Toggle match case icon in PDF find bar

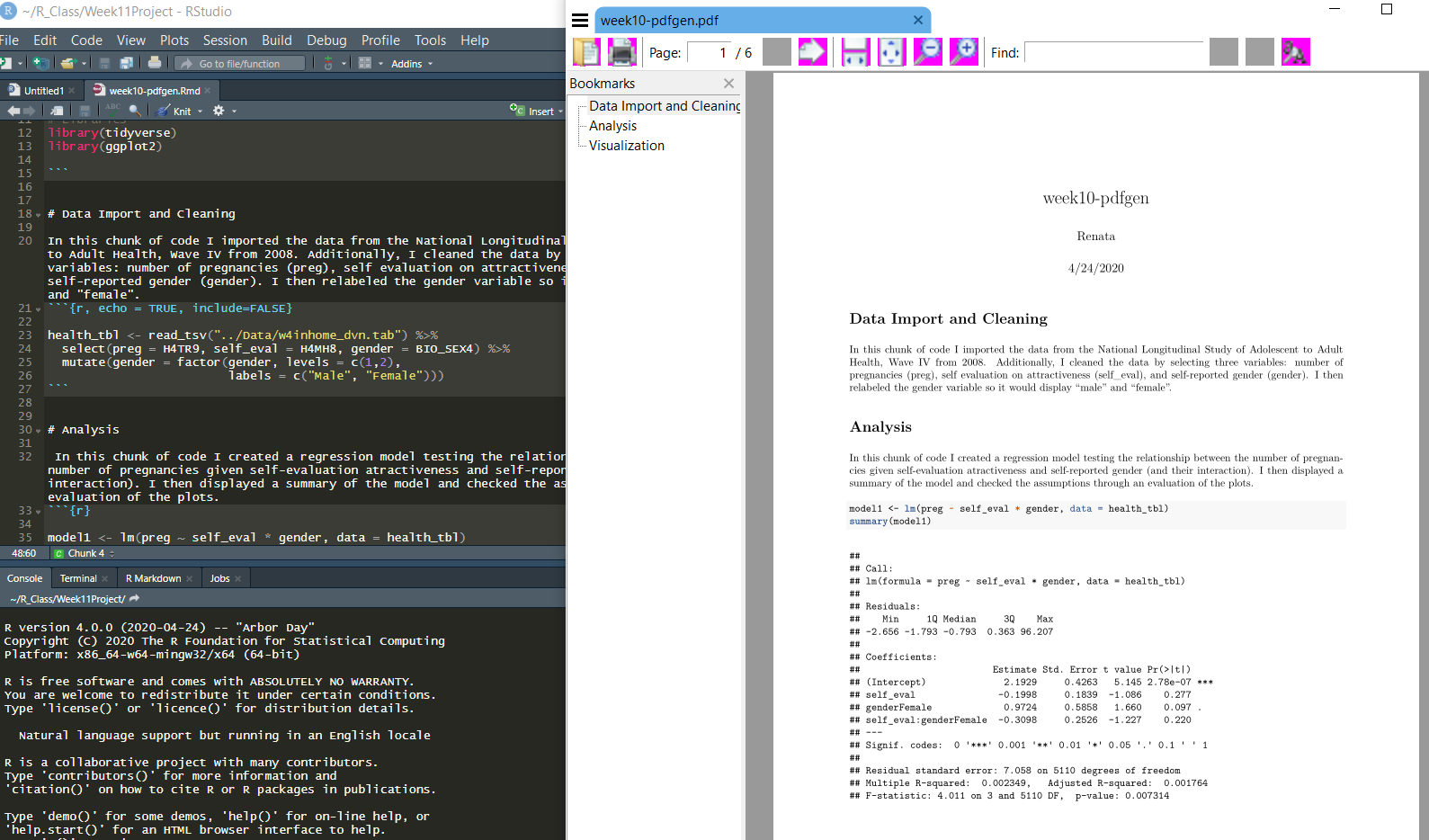pyautogui.click(x=1296, y=52)
